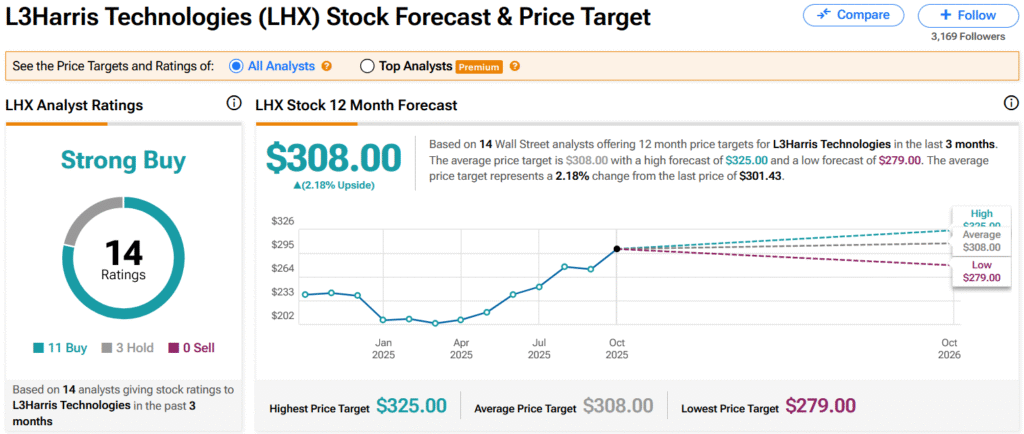Screen dimensions: 1024x434
Task: Click the teal 11 Buy legend swatch
Action: click(x=39, y=348)
